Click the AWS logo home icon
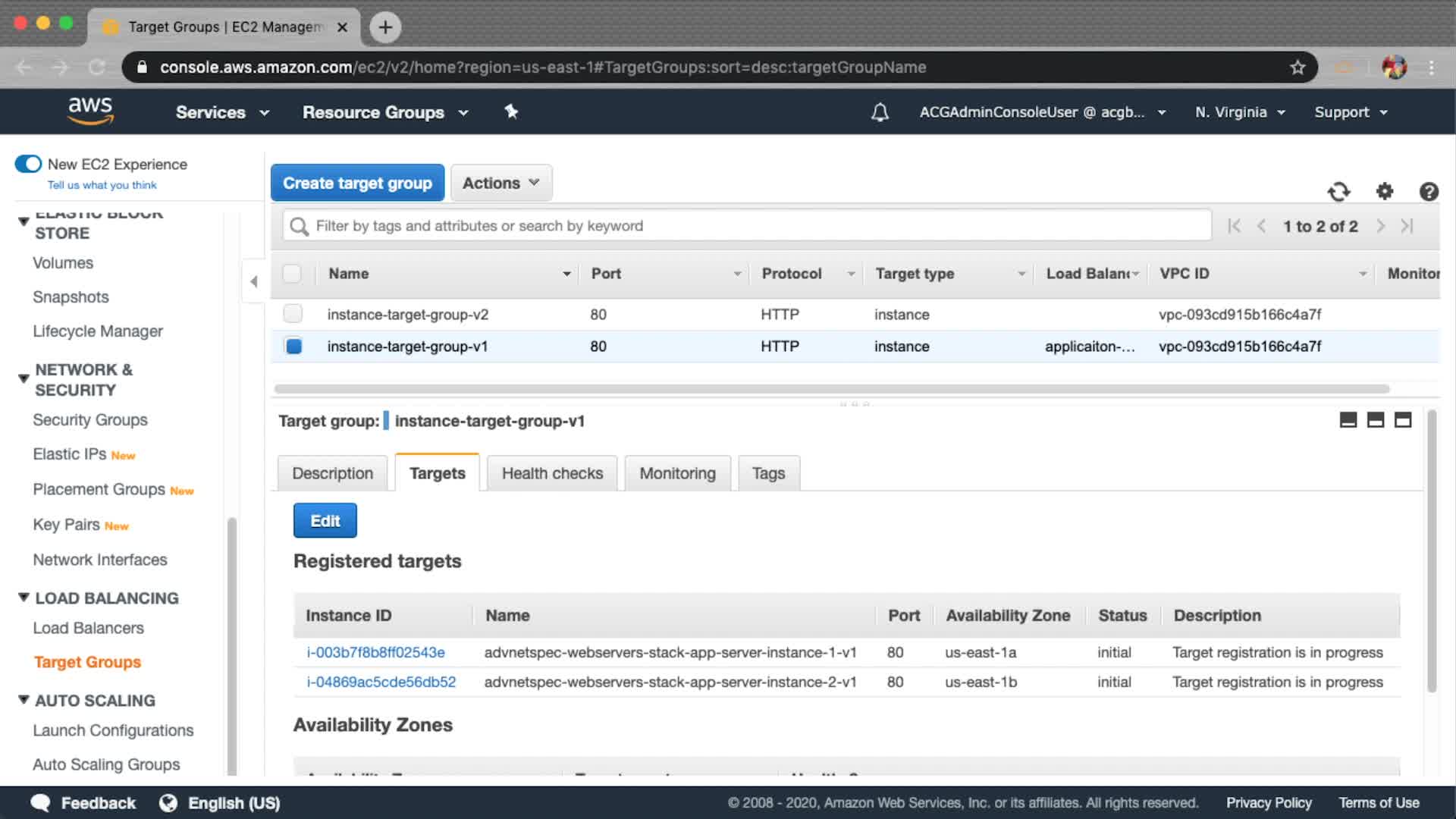Image resolution: width=1456 pixels, height=819 pixels. (x=90, y=111)
